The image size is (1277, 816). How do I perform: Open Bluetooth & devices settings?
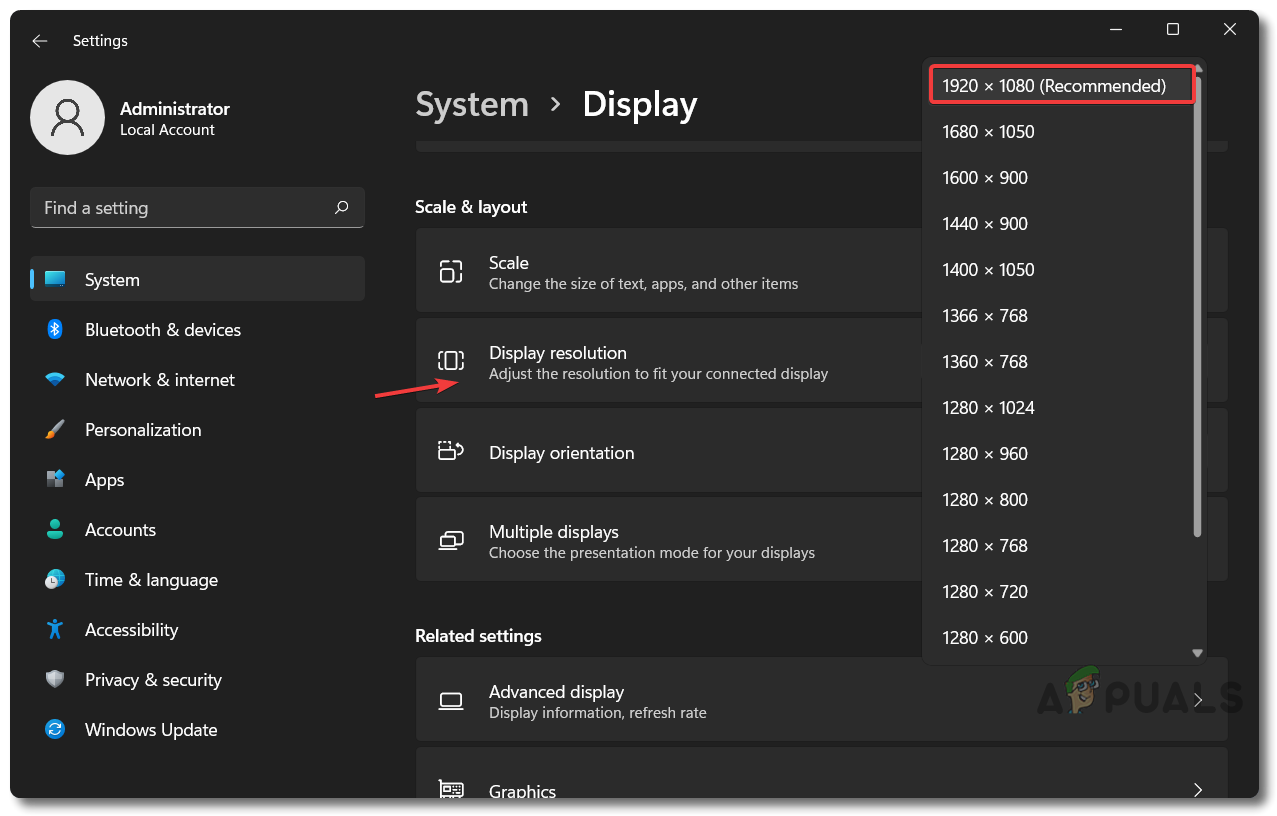coord(162,330)
